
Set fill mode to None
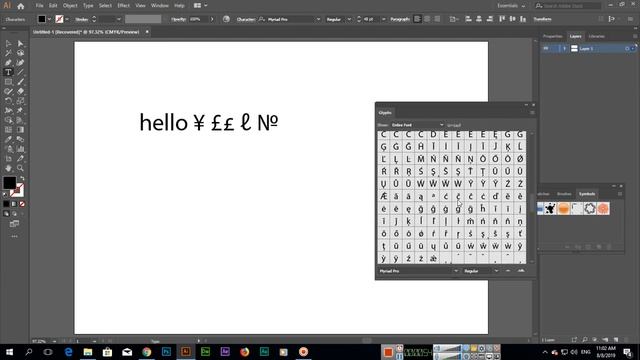(x=22, y=204)
